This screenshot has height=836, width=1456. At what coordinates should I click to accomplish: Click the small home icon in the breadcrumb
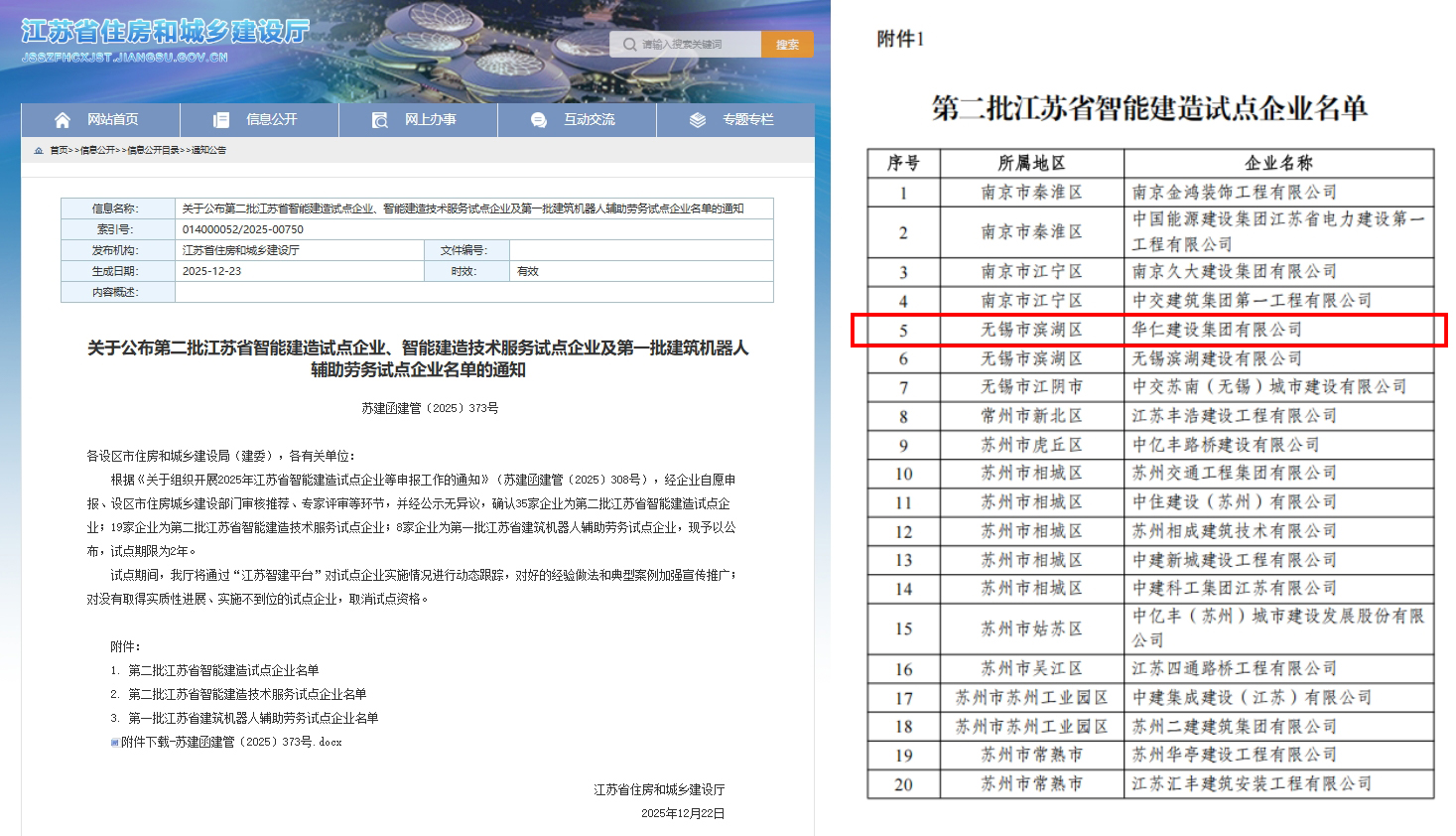(x=39, y=151)
